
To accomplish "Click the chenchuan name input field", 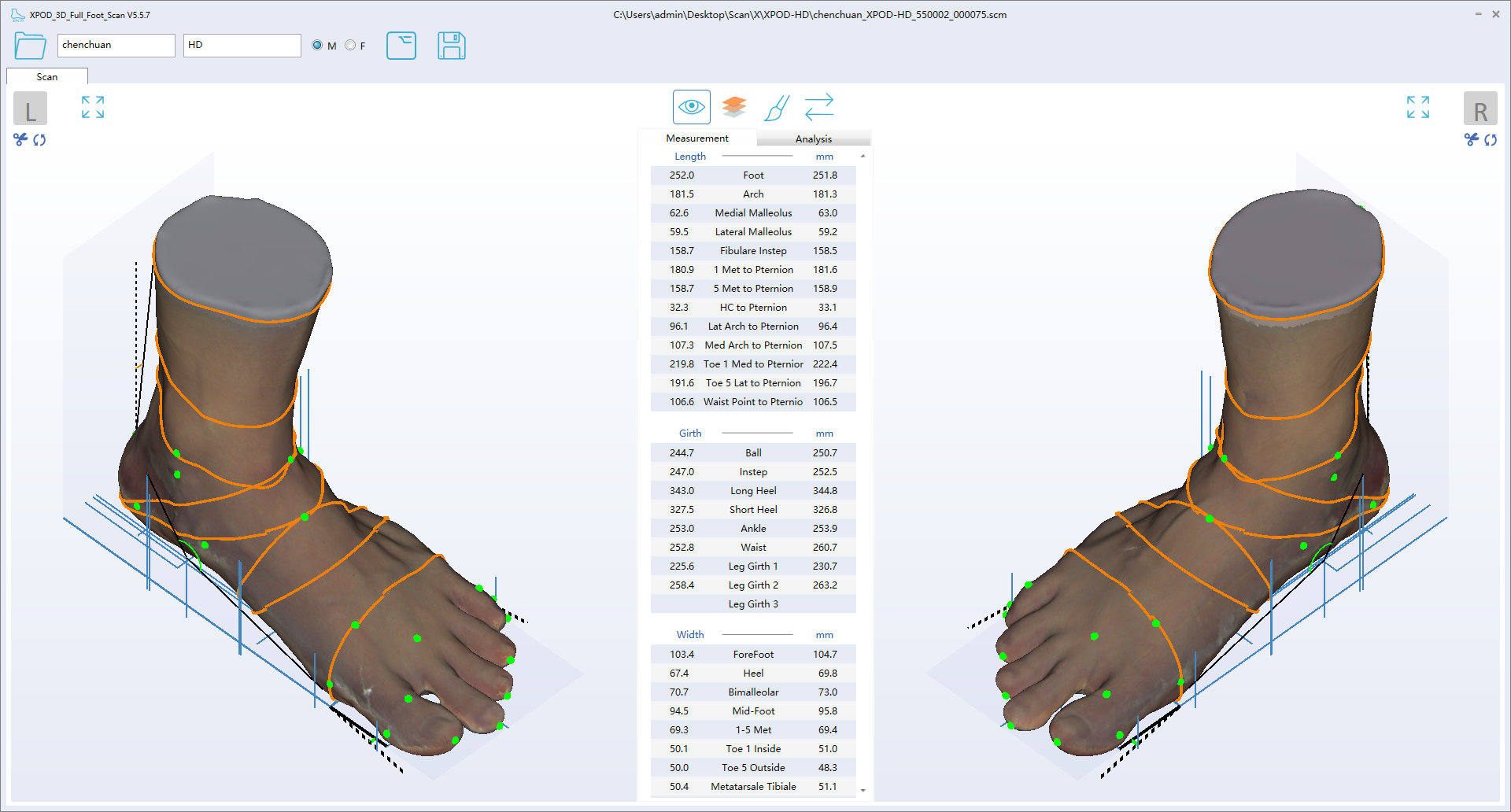I will click(x=116, y=46).
